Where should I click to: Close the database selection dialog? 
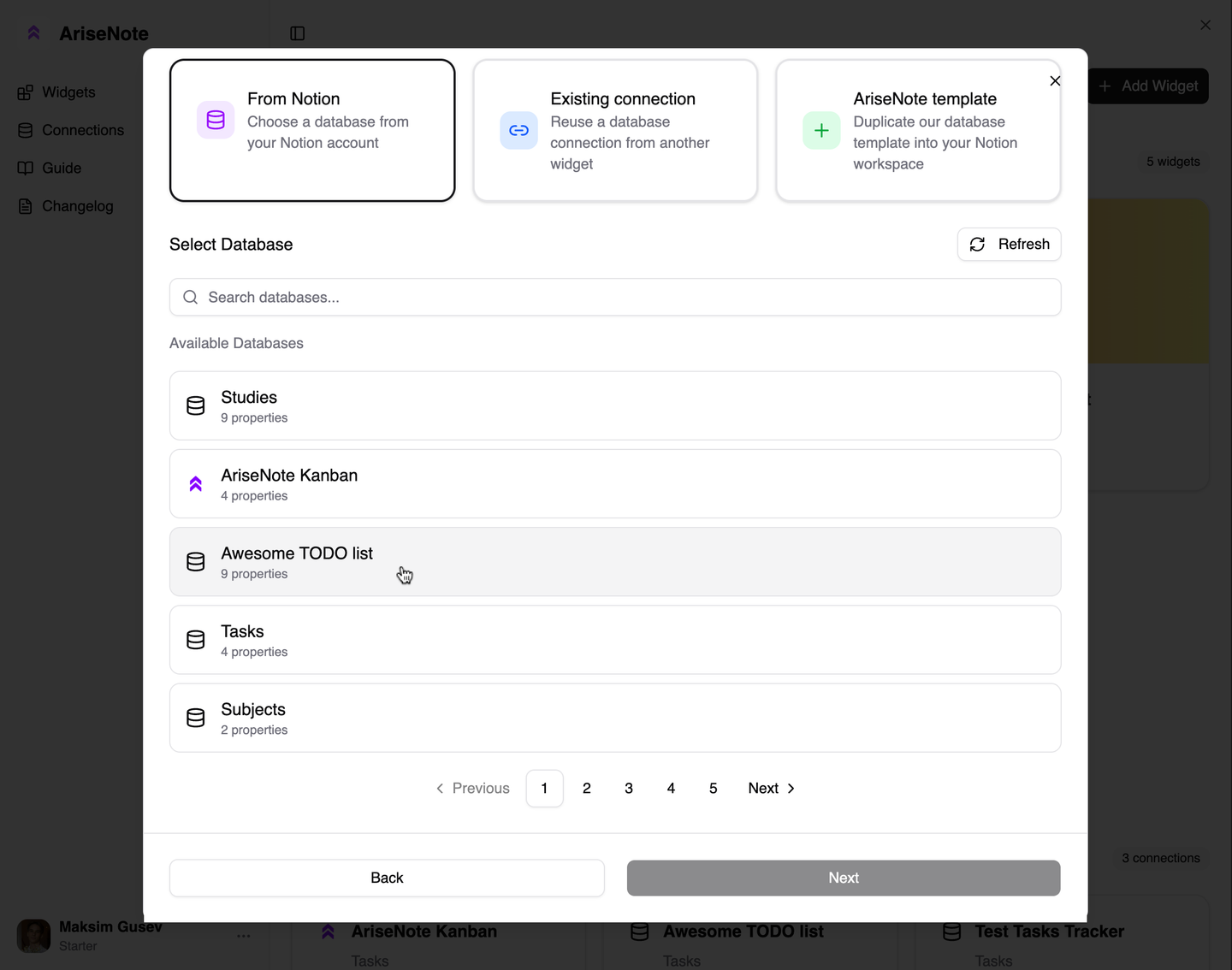1055,80
